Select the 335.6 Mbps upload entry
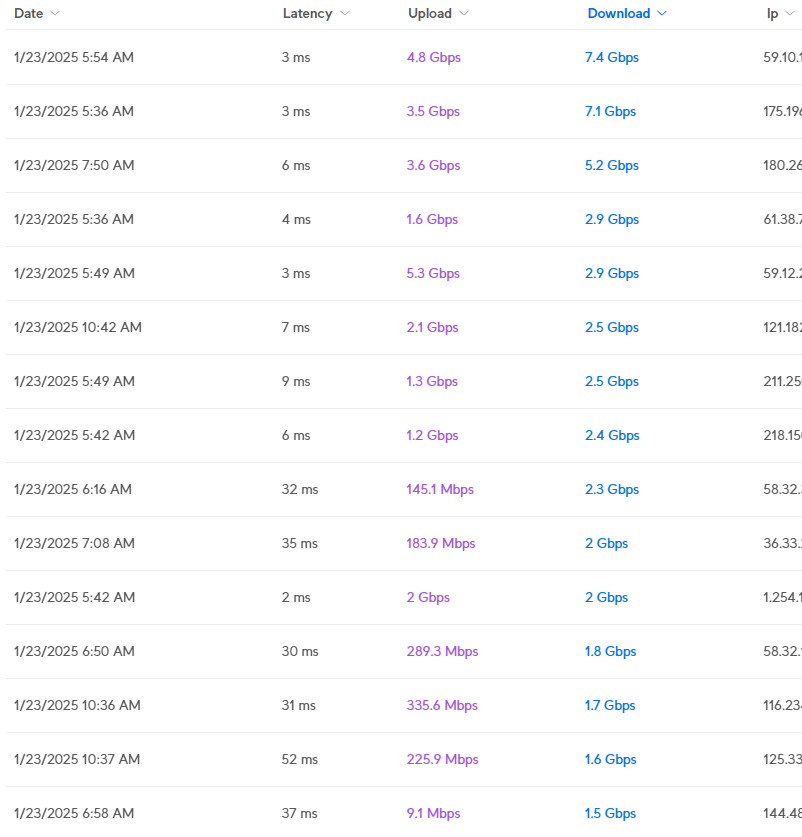This screenshot has height=837, width=802. [441, 706]
